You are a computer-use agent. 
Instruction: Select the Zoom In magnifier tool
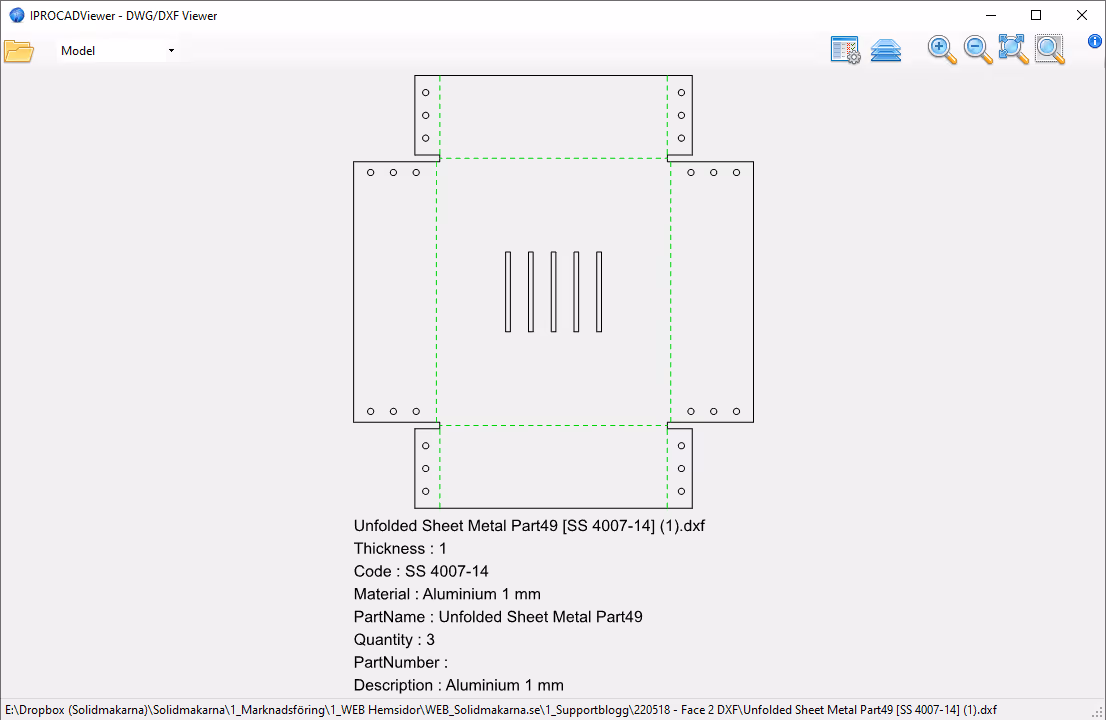[x=940, y=49]
